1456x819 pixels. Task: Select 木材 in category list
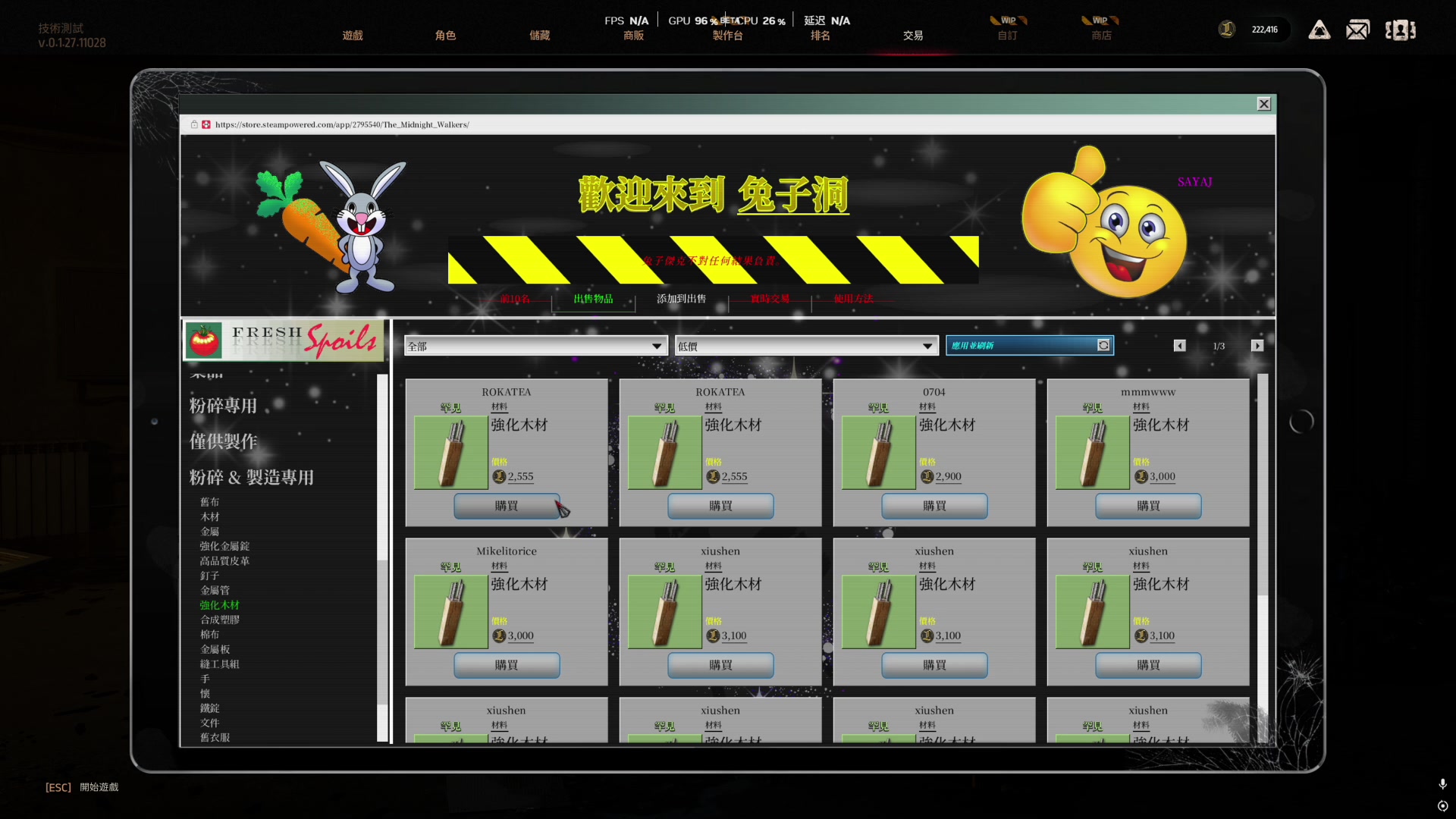[x=209, y=517]
